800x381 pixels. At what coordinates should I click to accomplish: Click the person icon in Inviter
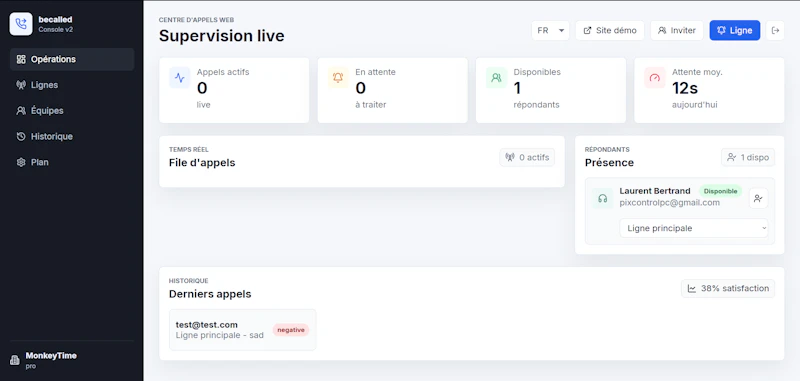pyautogui.click(x=662, y=31)
